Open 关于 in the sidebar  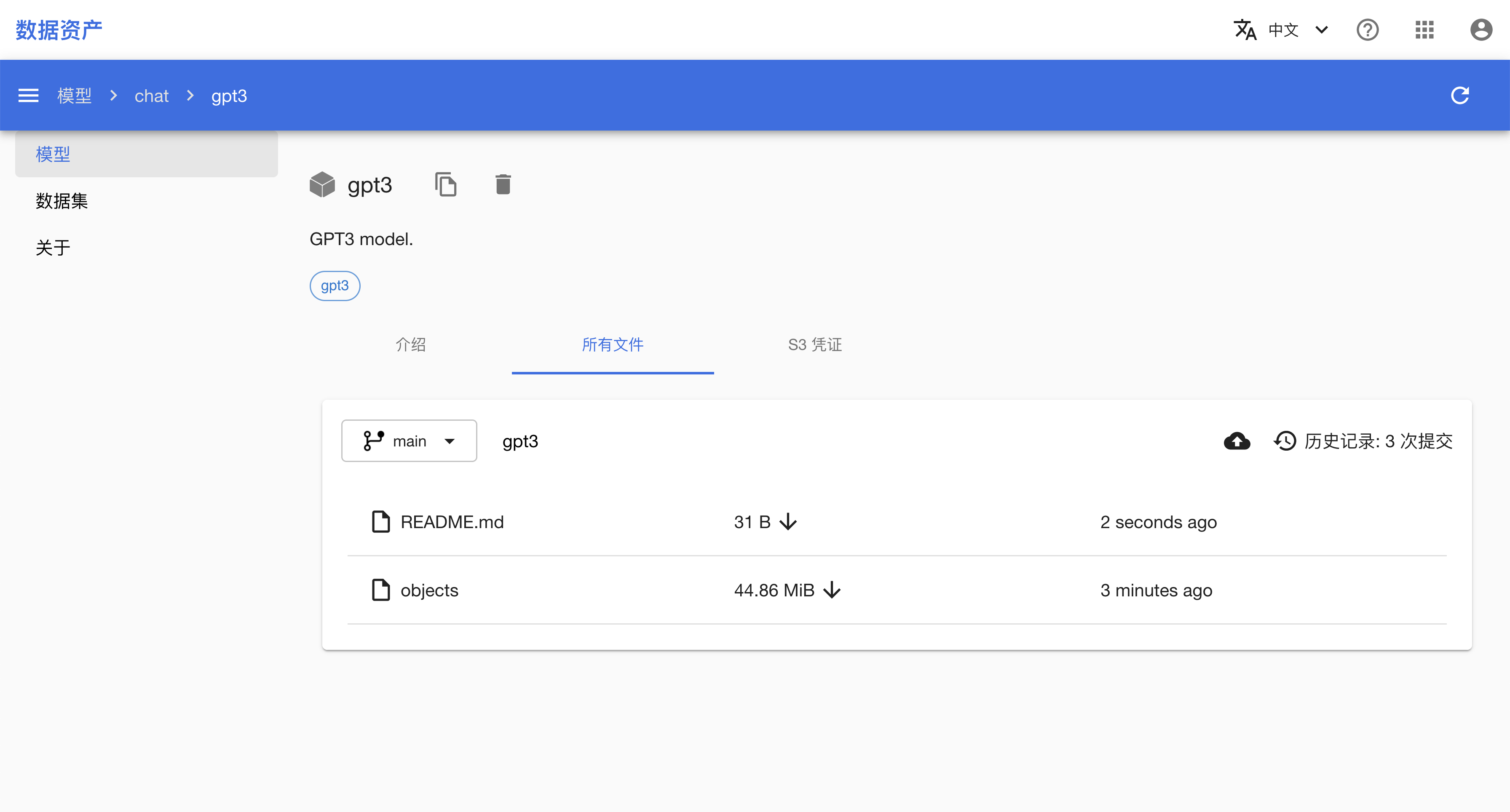[147, 248]
